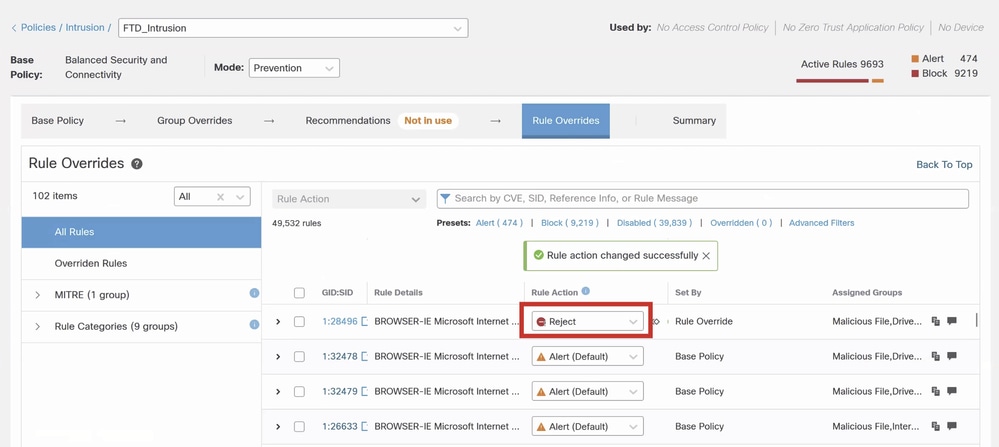Open comments icon for rule 1:28496
The image size is (999, 447).
coord(952,322)
